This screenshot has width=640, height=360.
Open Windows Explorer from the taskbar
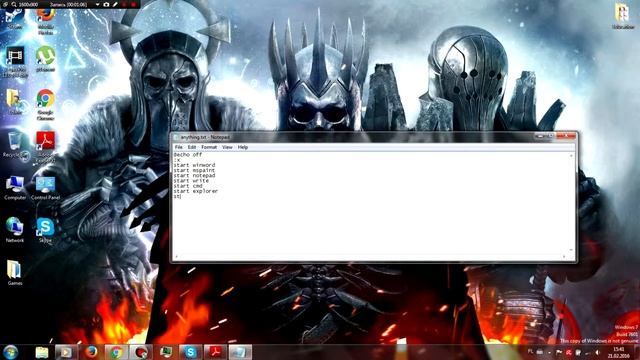41,352
